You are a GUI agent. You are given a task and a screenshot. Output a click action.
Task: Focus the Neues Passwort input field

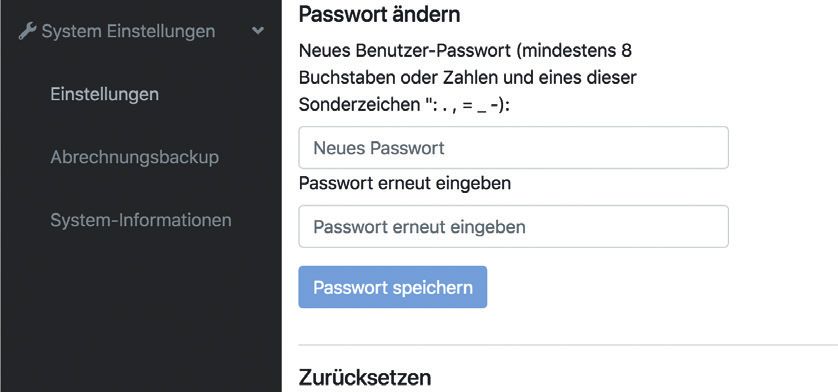pyautogui.click(x=514, y=148)
